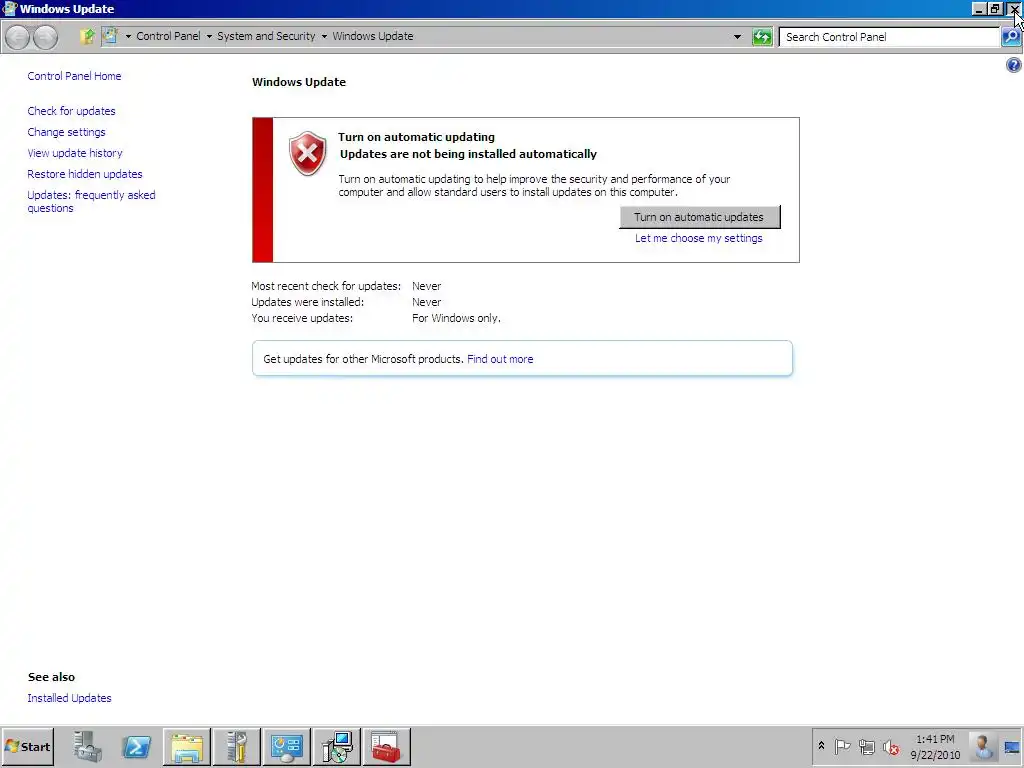The image size is (1024, 768).
Task: Select the Windows Update breadcrumb
Action: [x=373, y=36]
